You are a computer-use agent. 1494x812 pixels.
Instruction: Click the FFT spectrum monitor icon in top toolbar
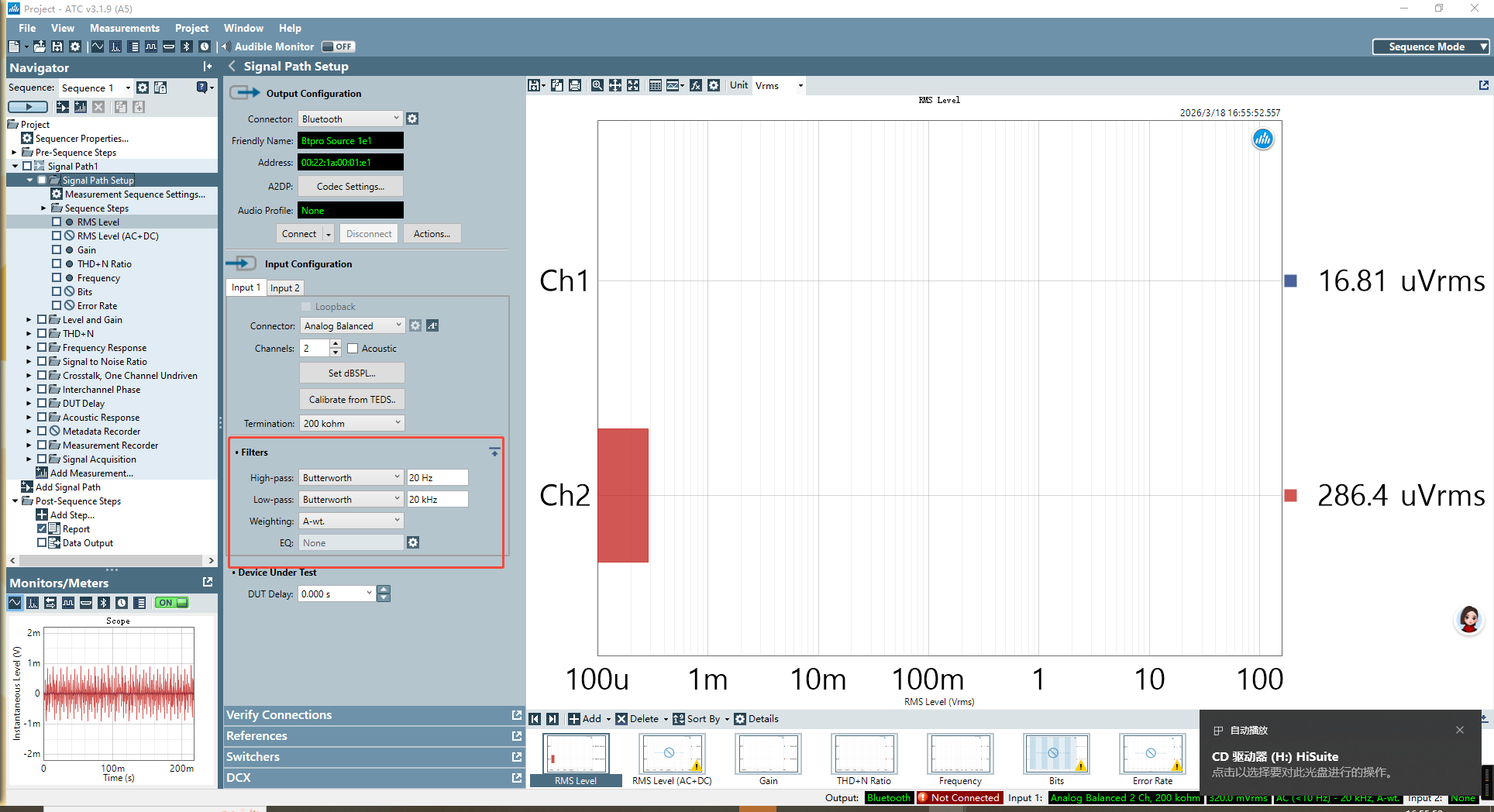coord(115,46)
